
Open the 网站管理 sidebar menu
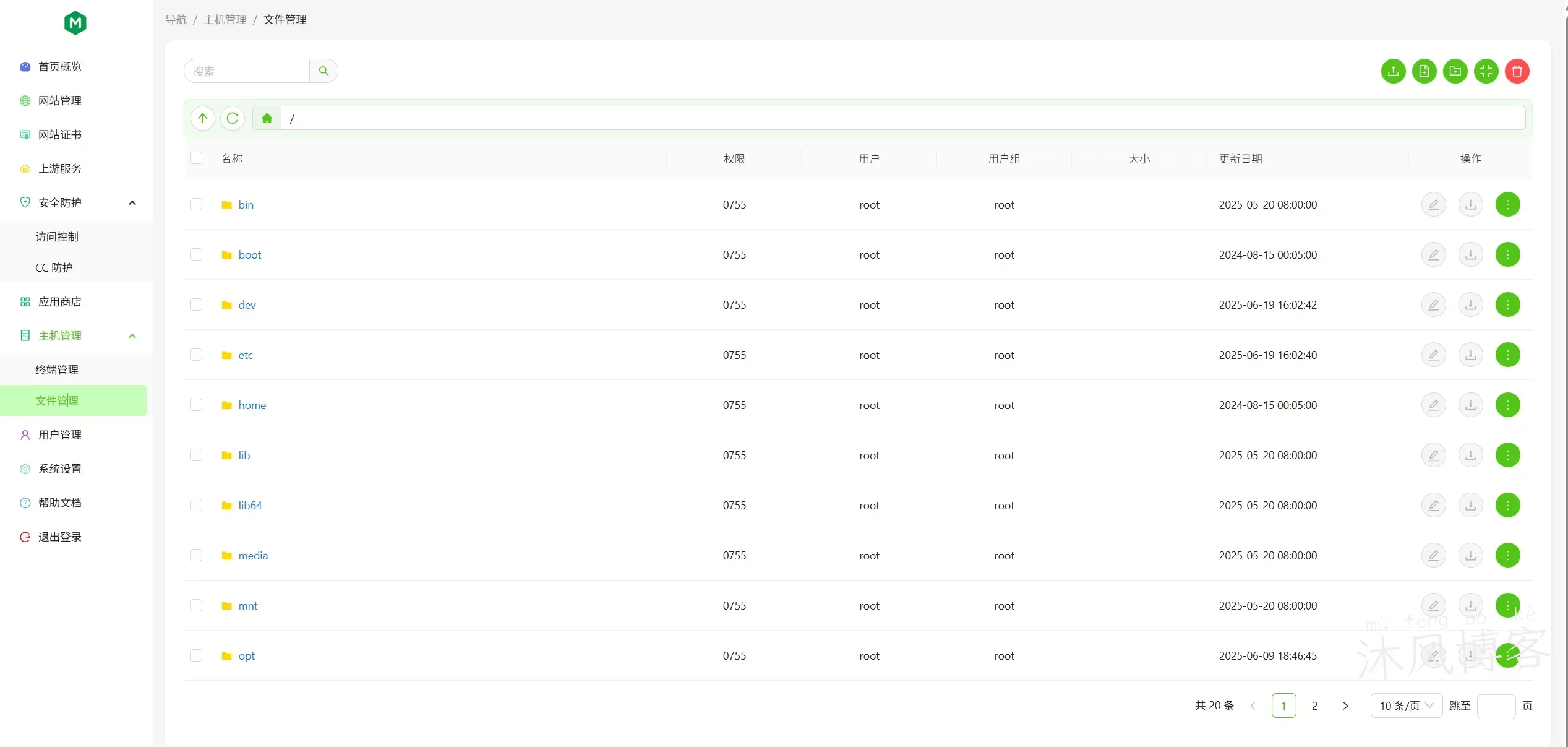click(x=60, y=100)
